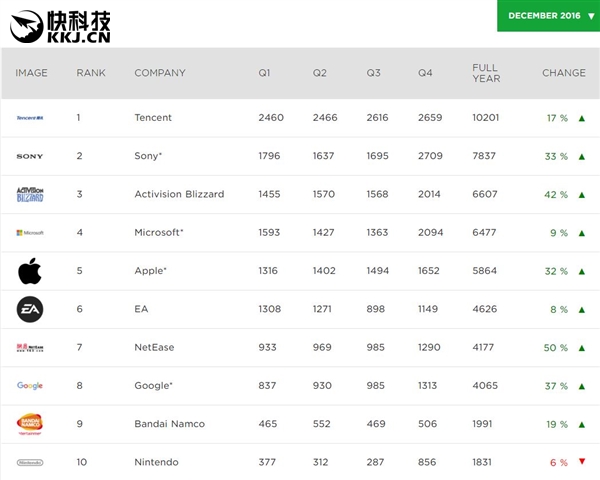Image resolution: width=600 pixels, height=480 pixels.
Task: Click rank number 10 for Nintendo
Action: (x=82, y=462)
